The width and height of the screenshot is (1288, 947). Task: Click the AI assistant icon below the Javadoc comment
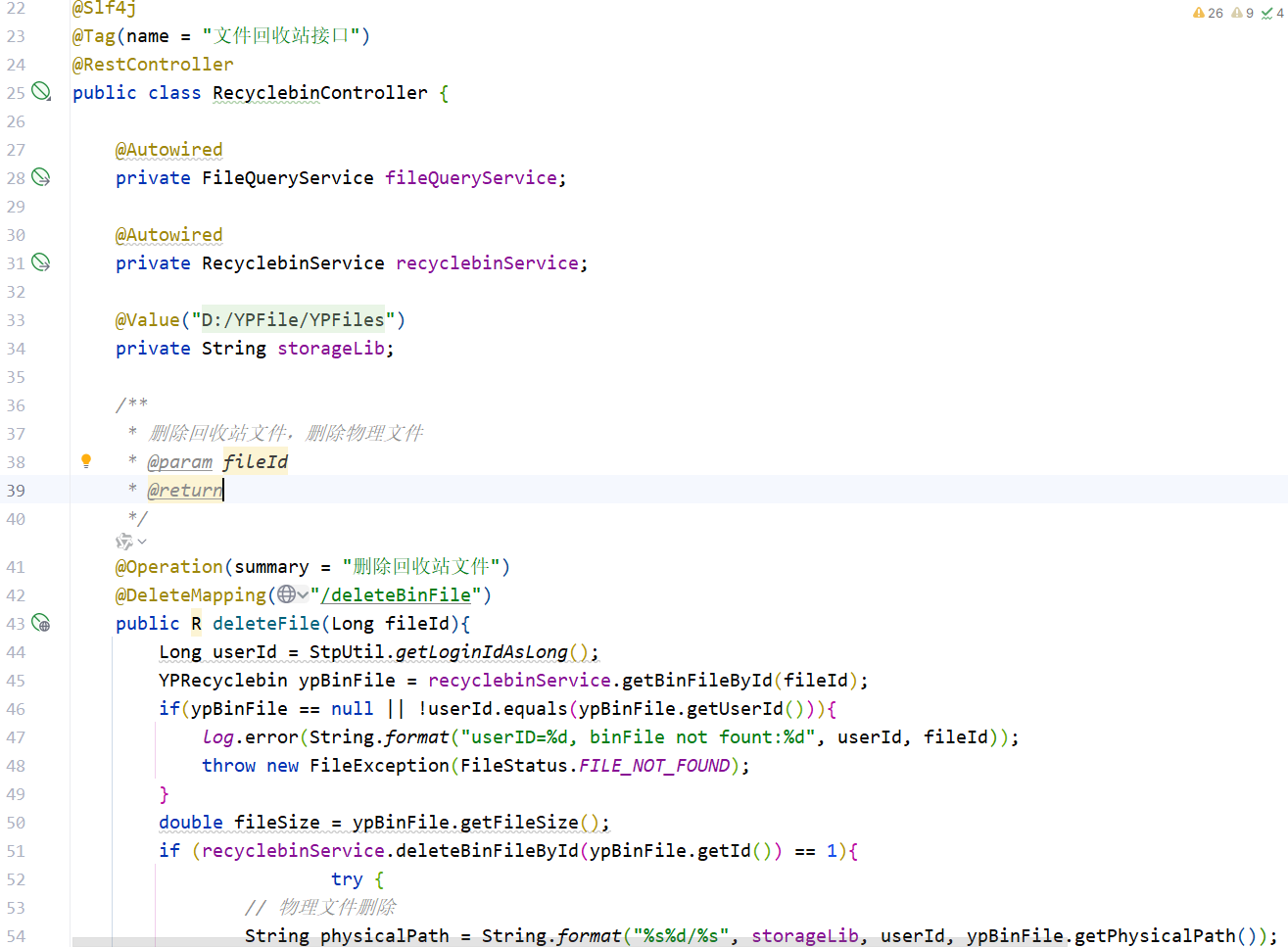pos(123,542)
